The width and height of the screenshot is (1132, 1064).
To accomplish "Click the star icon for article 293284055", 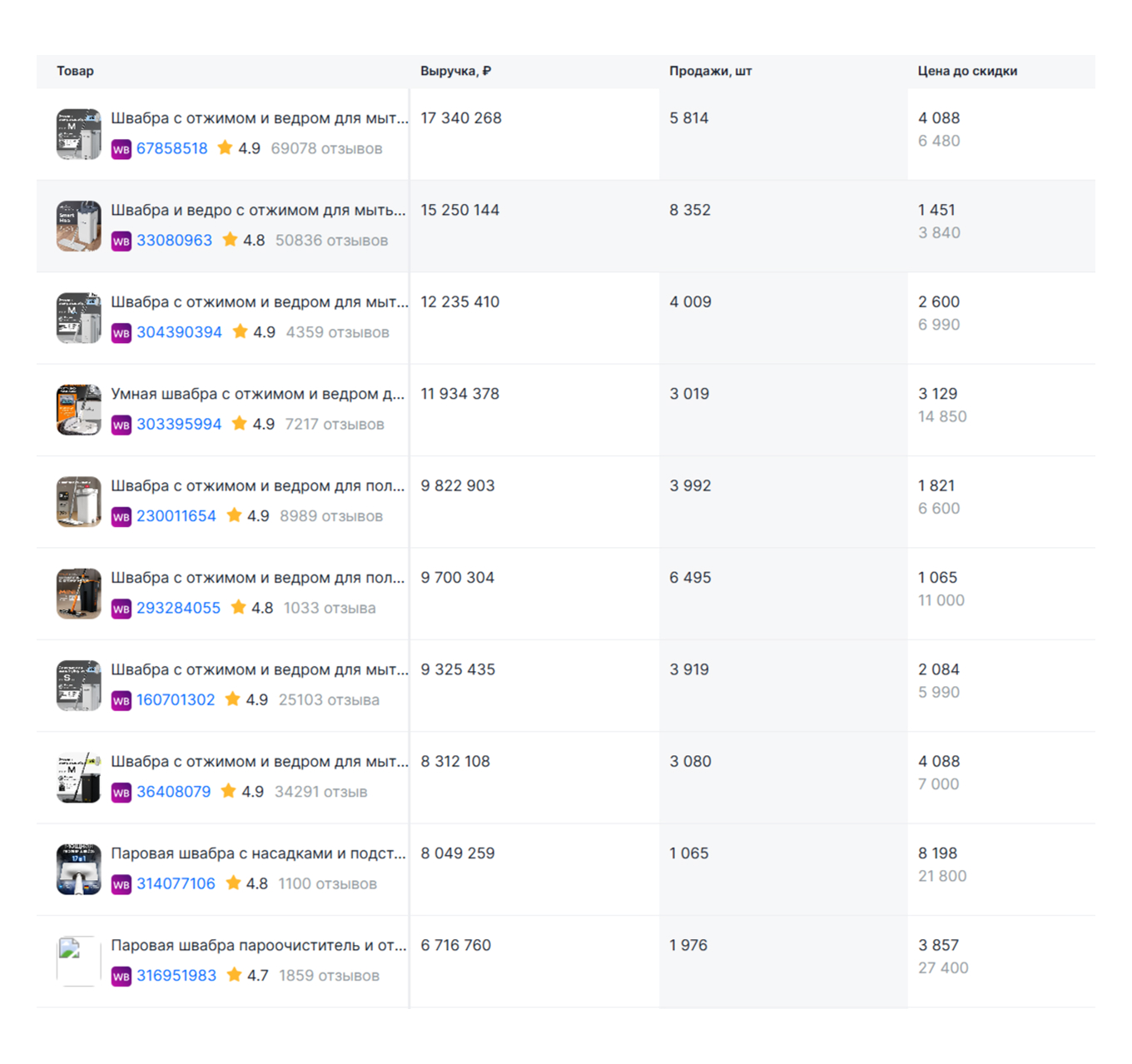I will point(238,608).
